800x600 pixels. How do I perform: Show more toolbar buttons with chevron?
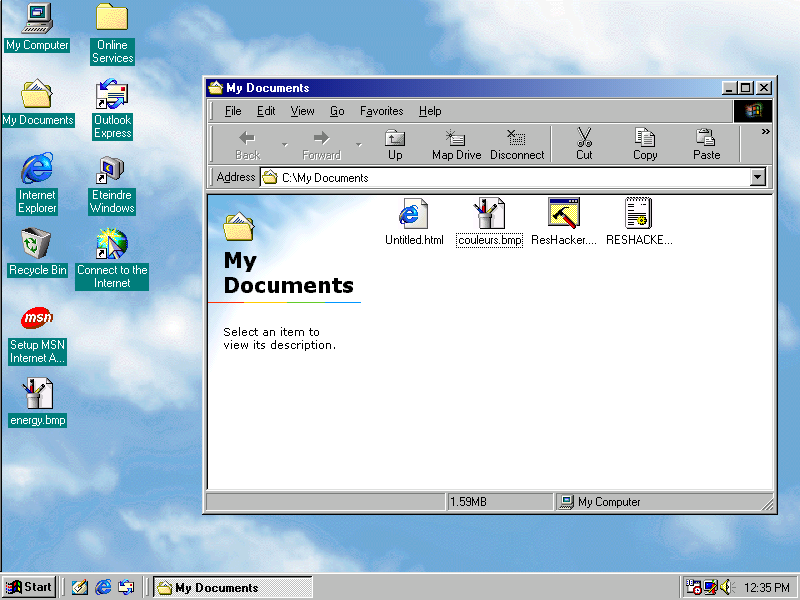tap(766, 132)
